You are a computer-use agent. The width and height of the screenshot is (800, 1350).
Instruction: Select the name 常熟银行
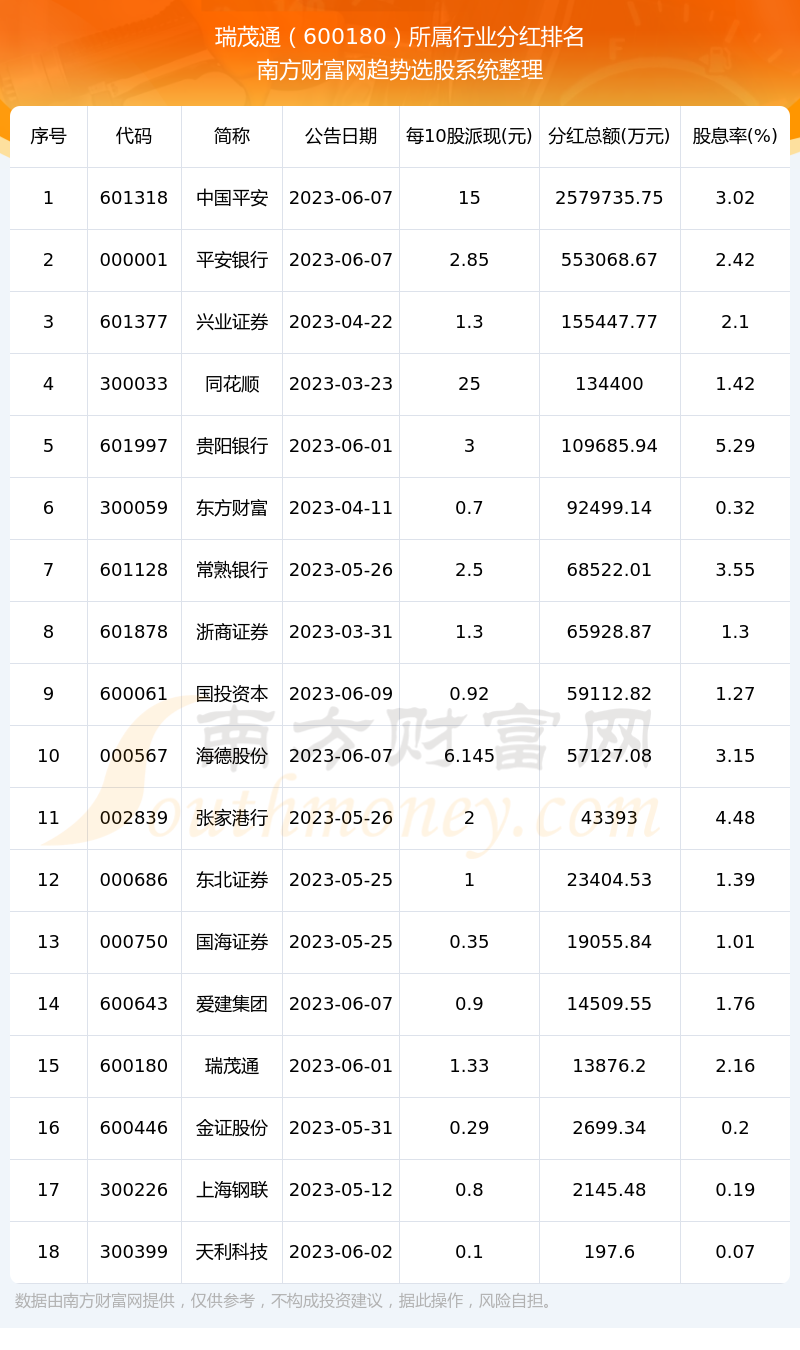[x=232, y=570]
